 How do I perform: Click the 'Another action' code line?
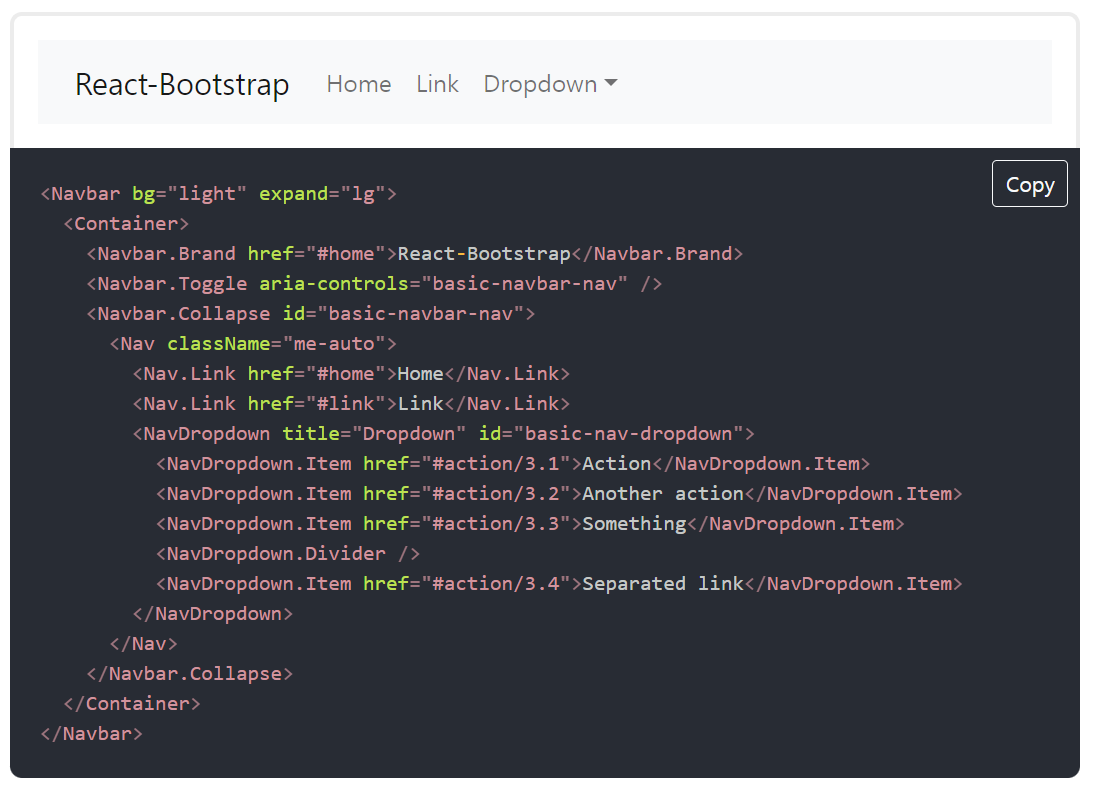[559, 494]
